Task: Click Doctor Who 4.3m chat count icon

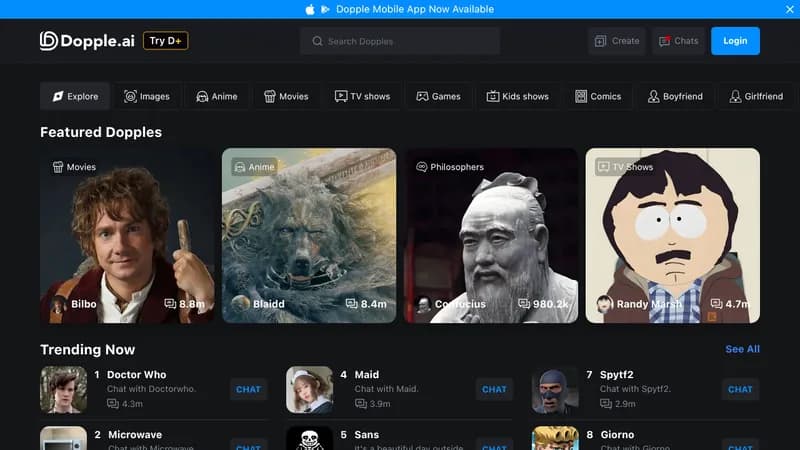Action: 113,404
